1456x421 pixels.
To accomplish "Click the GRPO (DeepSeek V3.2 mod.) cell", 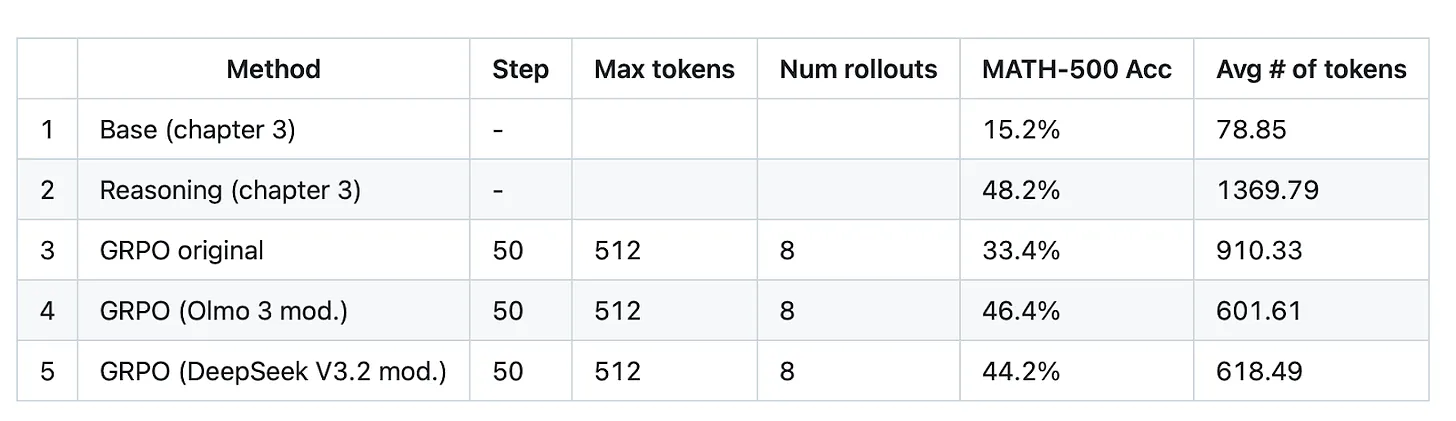I will (272, 371).
